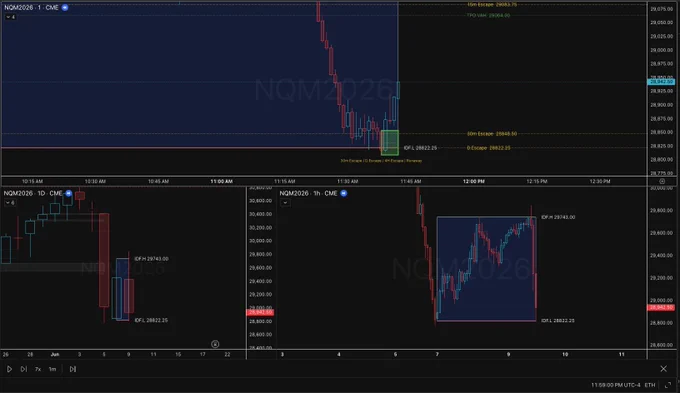
Task: Click the 12:00 PM time axis label
Action: (474, 181)
